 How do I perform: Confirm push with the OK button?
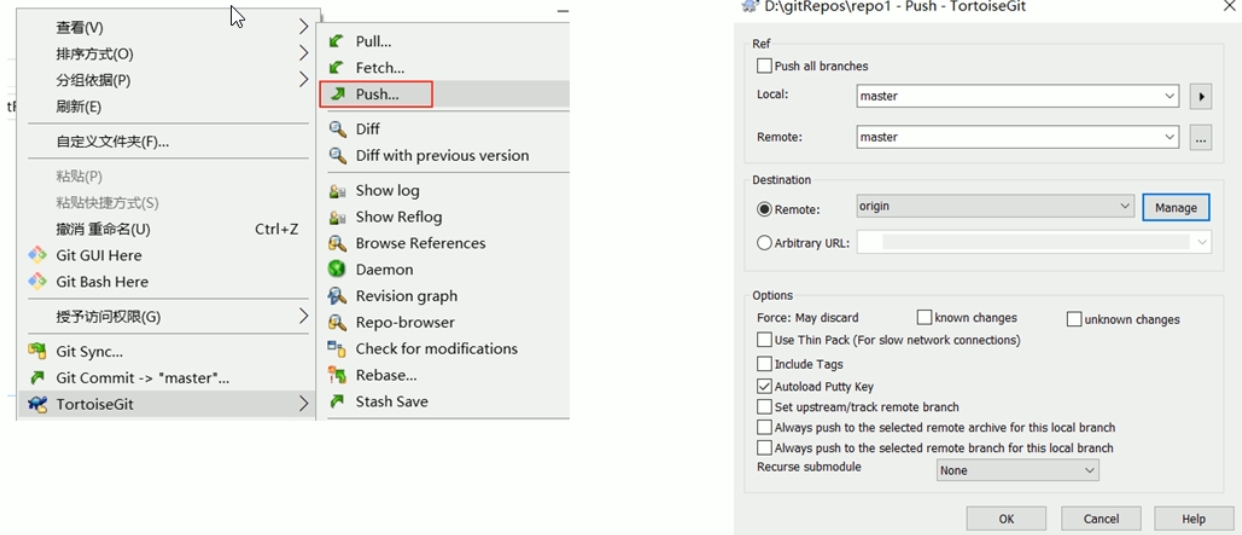coord(1006,519)
